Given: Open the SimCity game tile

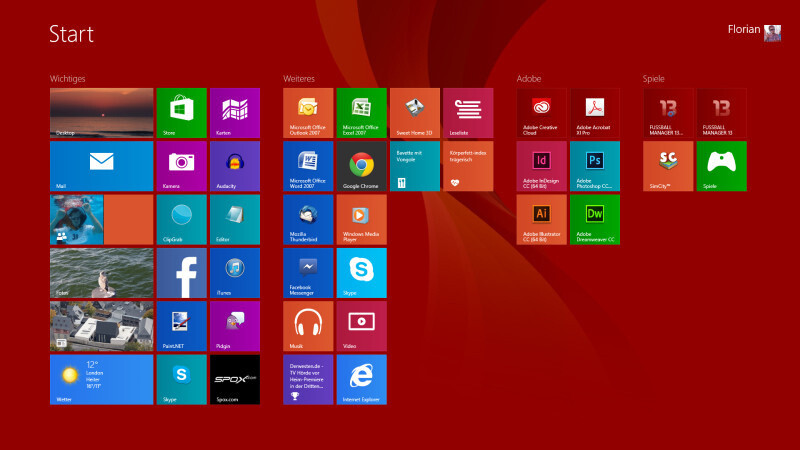Looking at the screenshot, I should [668, 166].
